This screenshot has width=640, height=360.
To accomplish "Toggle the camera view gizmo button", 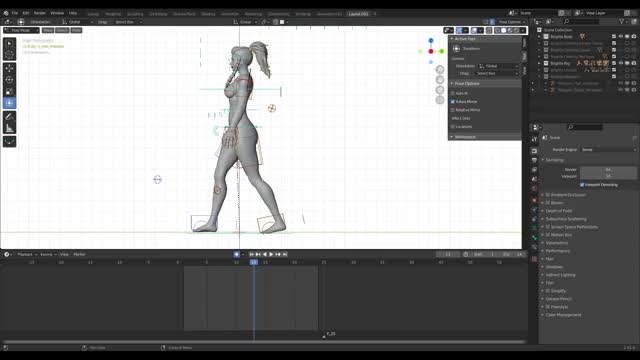I will (x=440, y=90).
